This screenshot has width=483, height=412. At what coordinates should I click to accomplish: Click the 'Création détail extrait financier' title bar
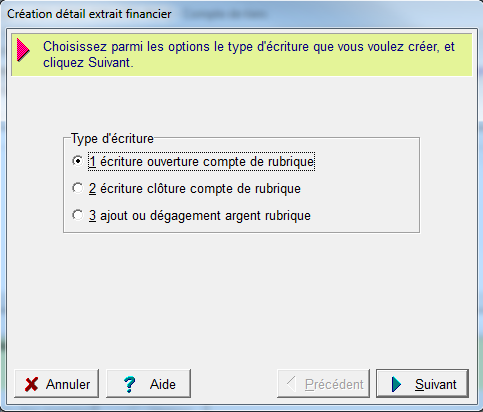click(89, 14)
